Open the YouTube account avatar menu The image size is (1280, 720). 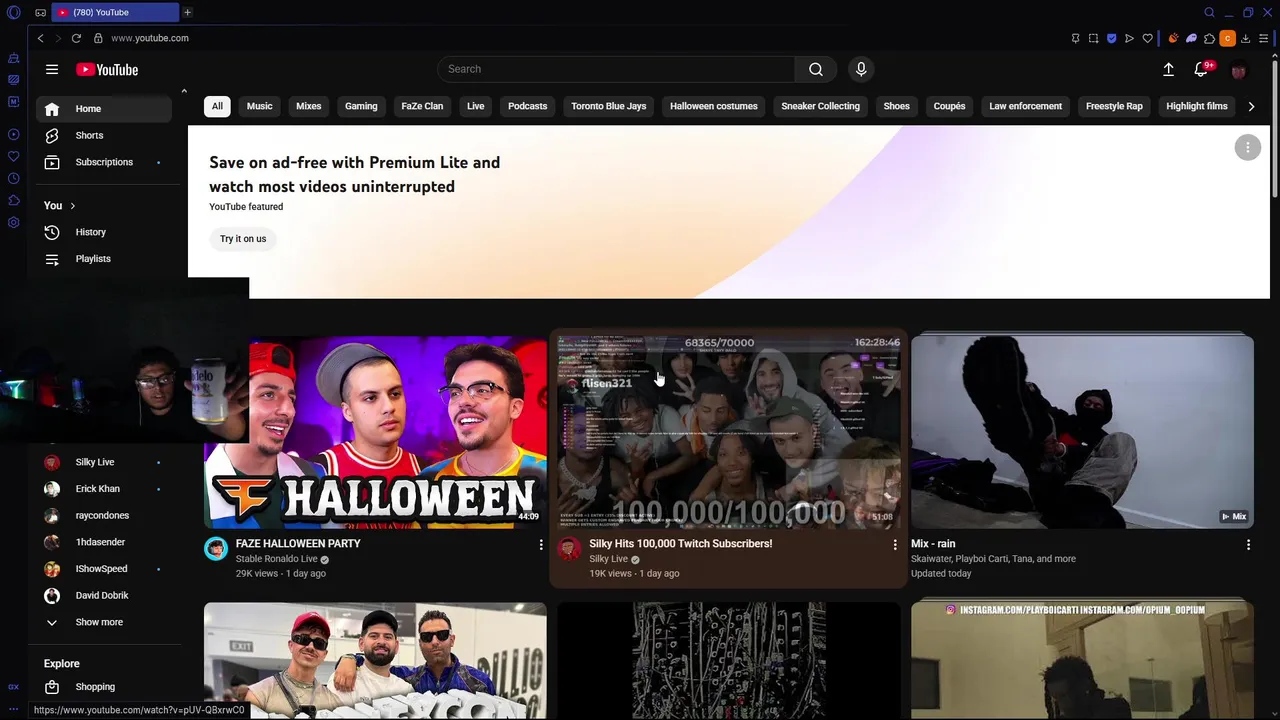click(1239, 70)
